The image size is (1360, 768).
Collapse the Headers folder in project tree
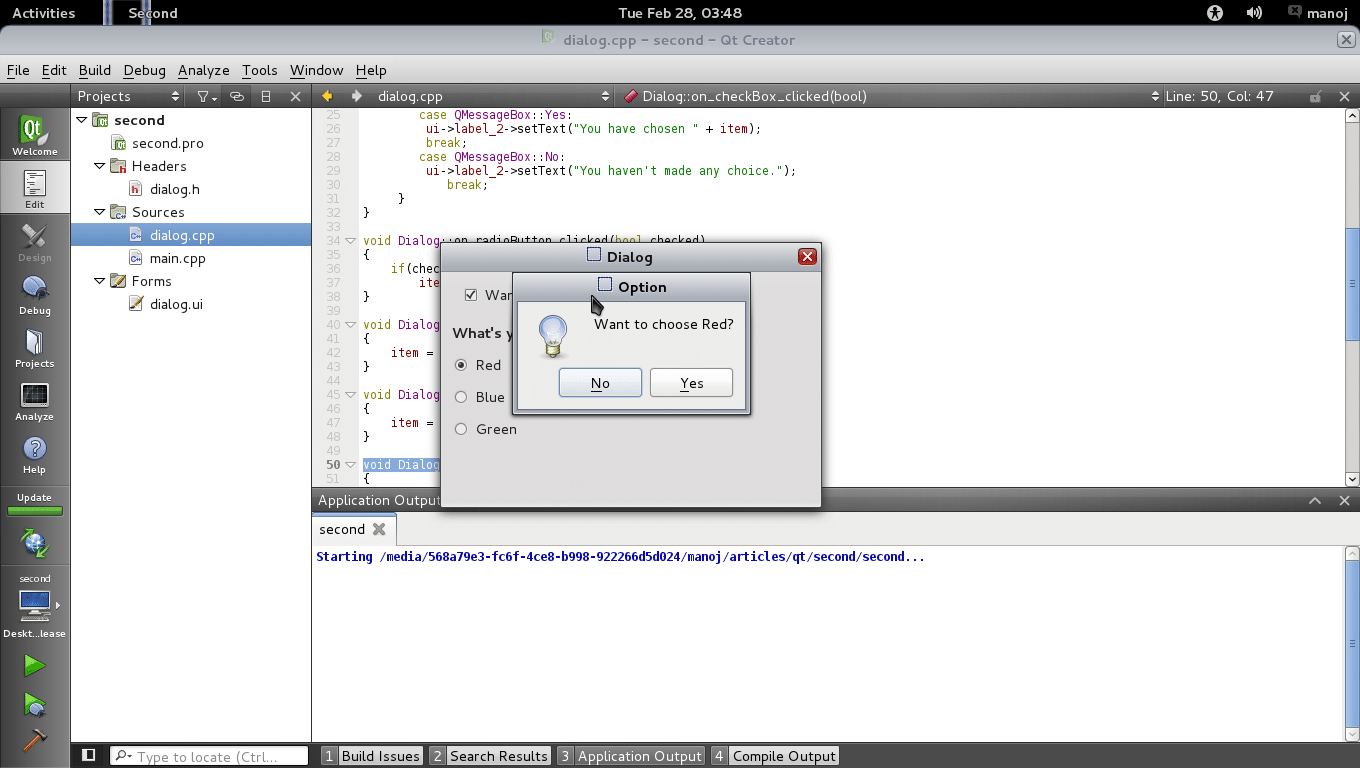tap(100, 166)
